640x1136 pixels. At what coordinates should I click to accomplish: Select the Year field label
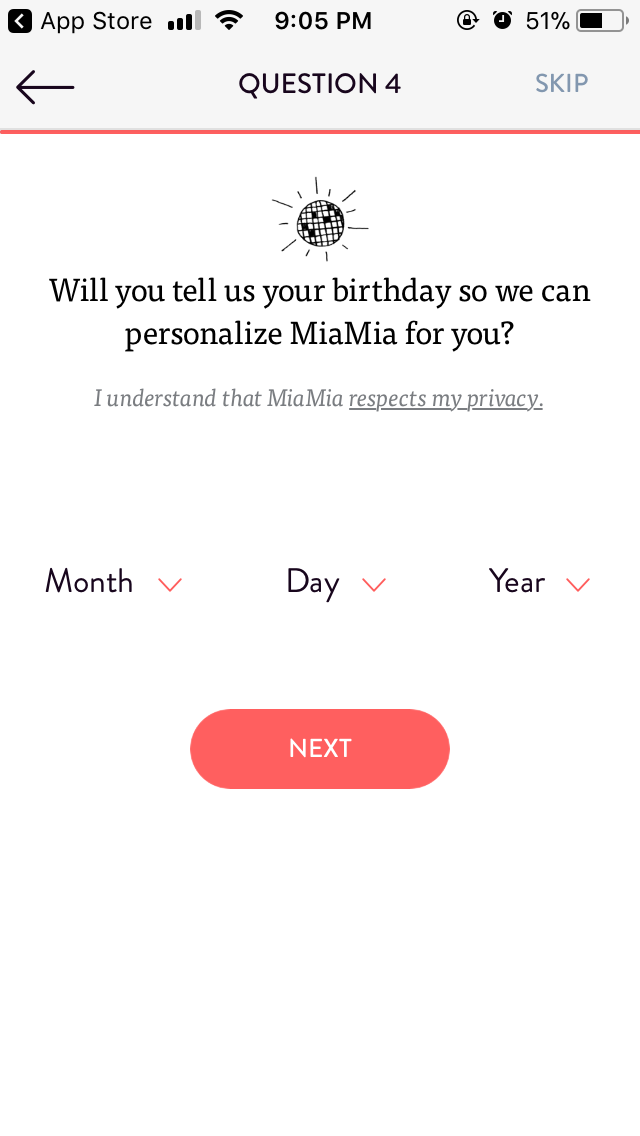pyautogui.click(x=517, y=582)
